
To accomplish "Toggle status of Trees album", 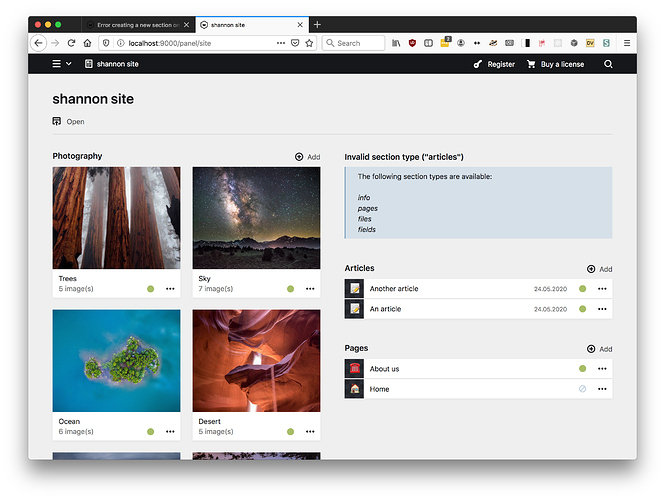I will coord(151,289).
